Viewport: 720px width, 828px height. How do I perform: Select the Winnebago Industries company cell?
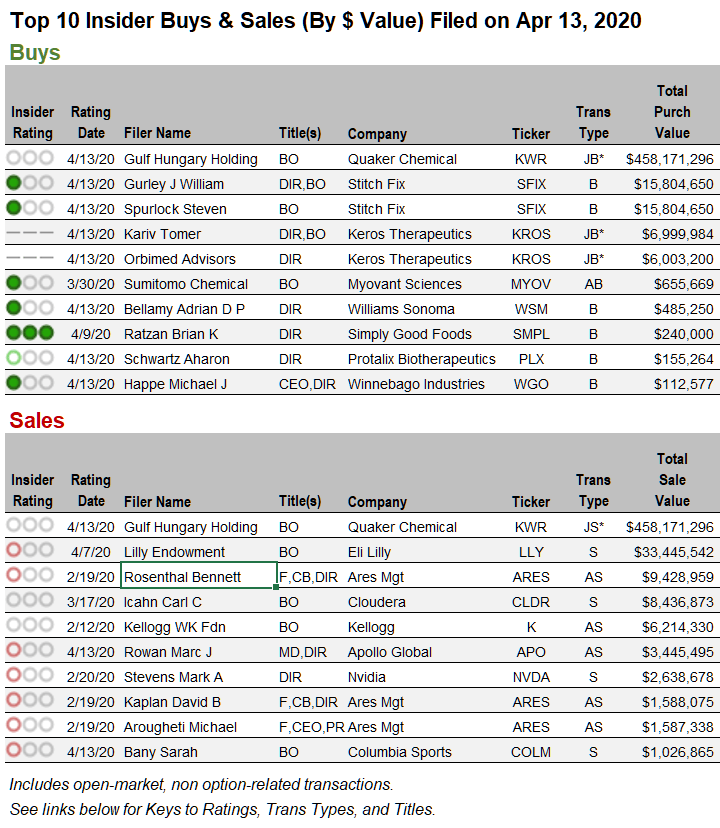[x=416, y=384]
